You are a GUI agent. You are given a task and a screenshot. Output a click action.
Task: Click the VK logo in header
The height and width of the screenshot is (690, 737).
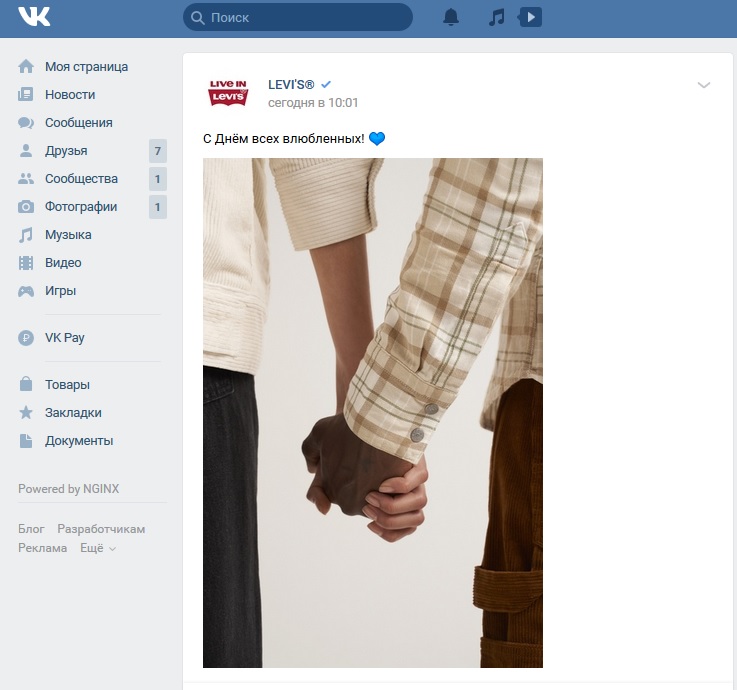34,17
